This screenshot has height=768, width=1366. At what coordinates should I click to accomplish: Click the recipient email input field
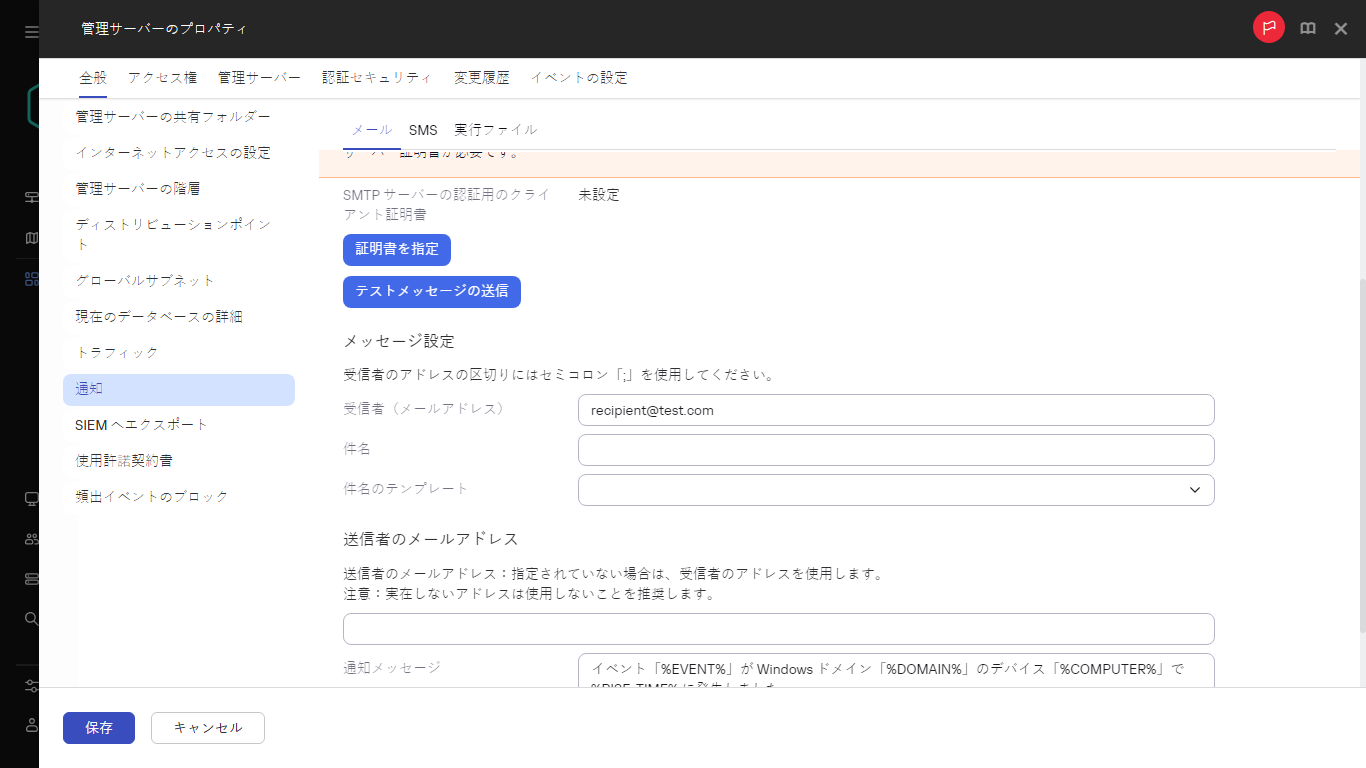(895, 410)
